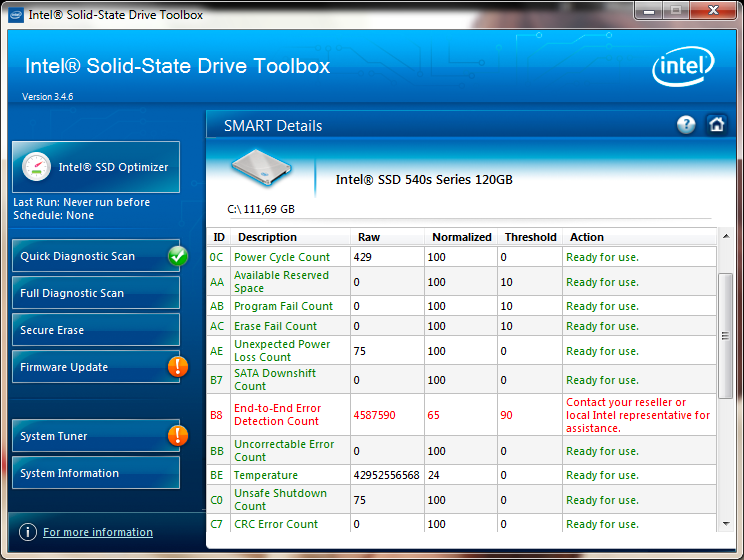744x560 pixels.
Task: Select the Available Reserved Space description
Action: tap(281, 281)
